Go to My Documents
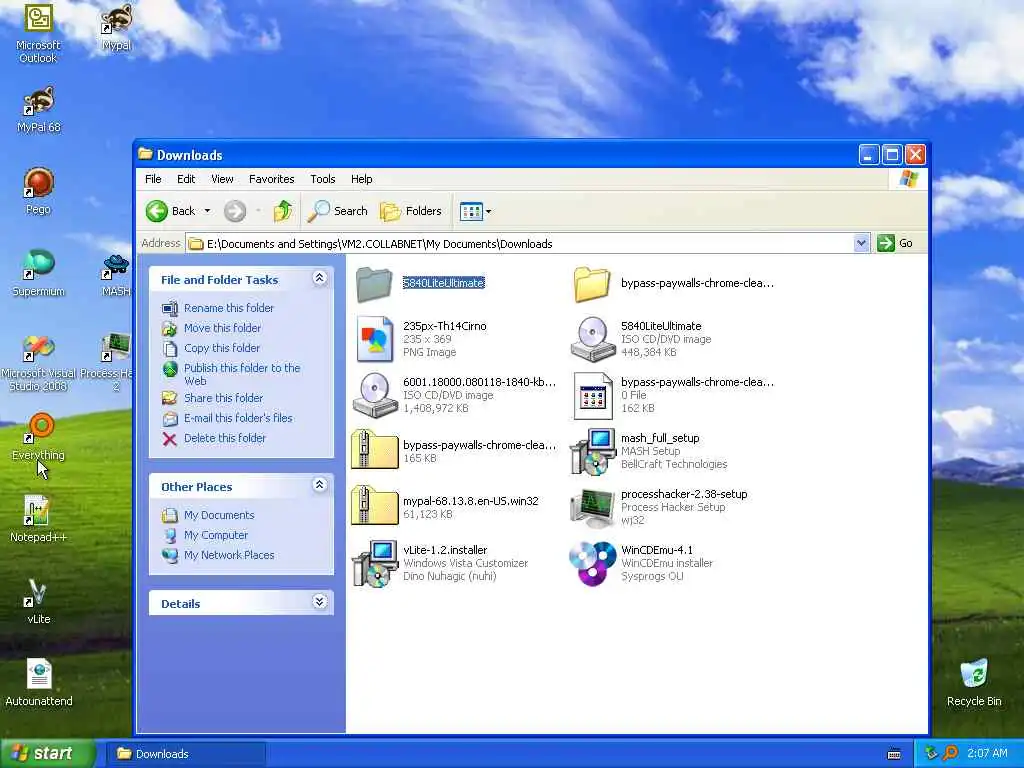Image resolution: width=1024 pixels, height=768 pixels. pos(219,515)
